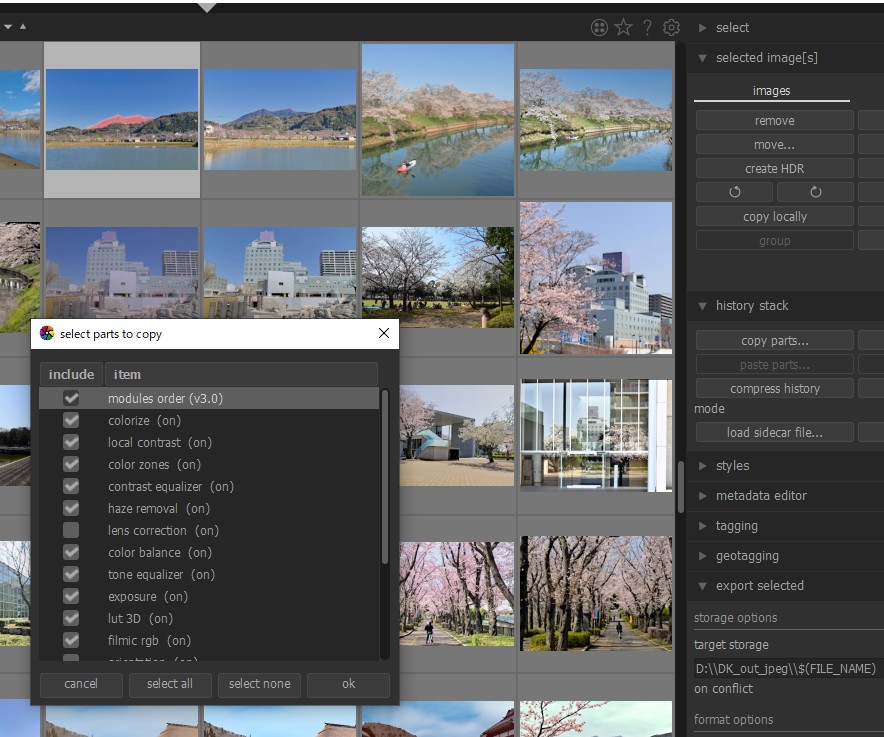Select the cherry blossom path thumbnail with cyclist
Screen dimensions: 884x737
click(x=457, y=594)
